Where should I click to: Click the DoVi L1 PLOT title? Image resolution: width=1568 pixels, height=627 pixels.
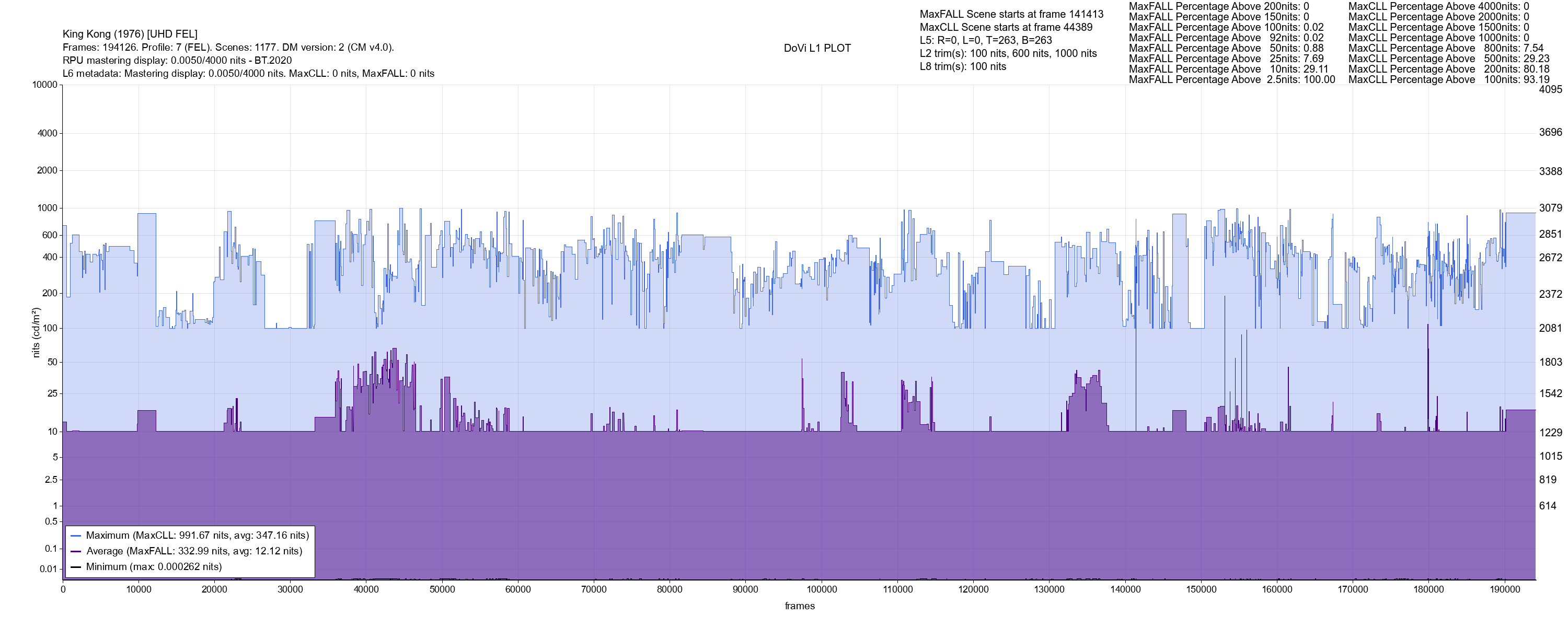pos(817,48)
